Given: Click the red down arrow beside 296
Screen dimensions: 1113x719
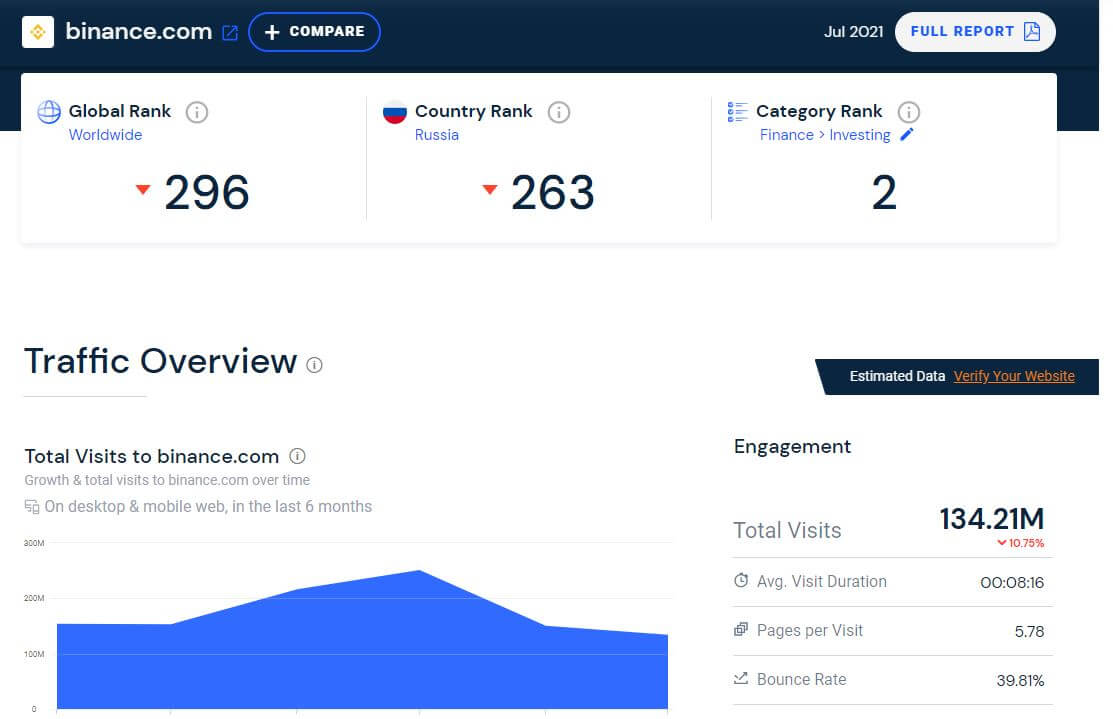Looking at the screenshot, I should click(x=143, y=189).
